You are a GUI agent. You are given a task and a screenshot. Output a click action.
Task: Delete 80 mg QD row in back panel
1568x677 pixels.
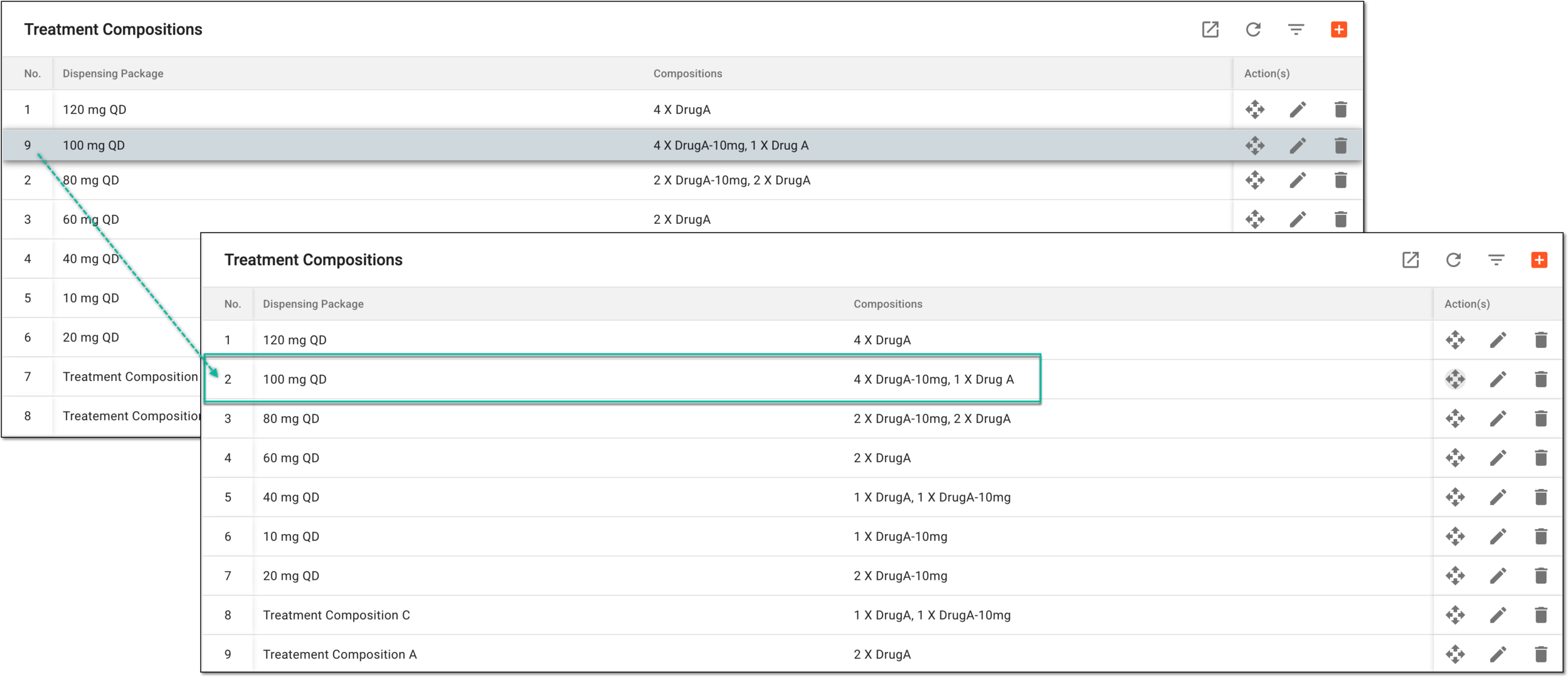1341,181
